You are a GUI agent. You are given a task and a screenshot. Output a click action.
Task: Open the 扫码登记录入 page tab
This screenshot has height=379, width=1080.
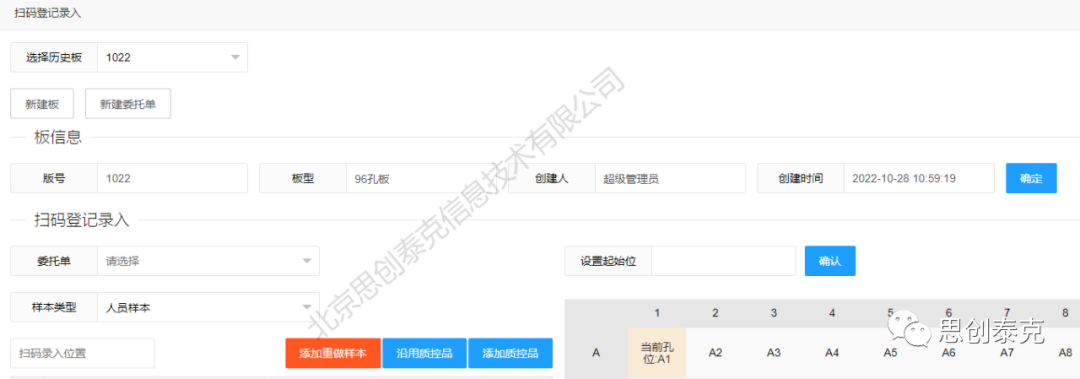pos(48,14)
